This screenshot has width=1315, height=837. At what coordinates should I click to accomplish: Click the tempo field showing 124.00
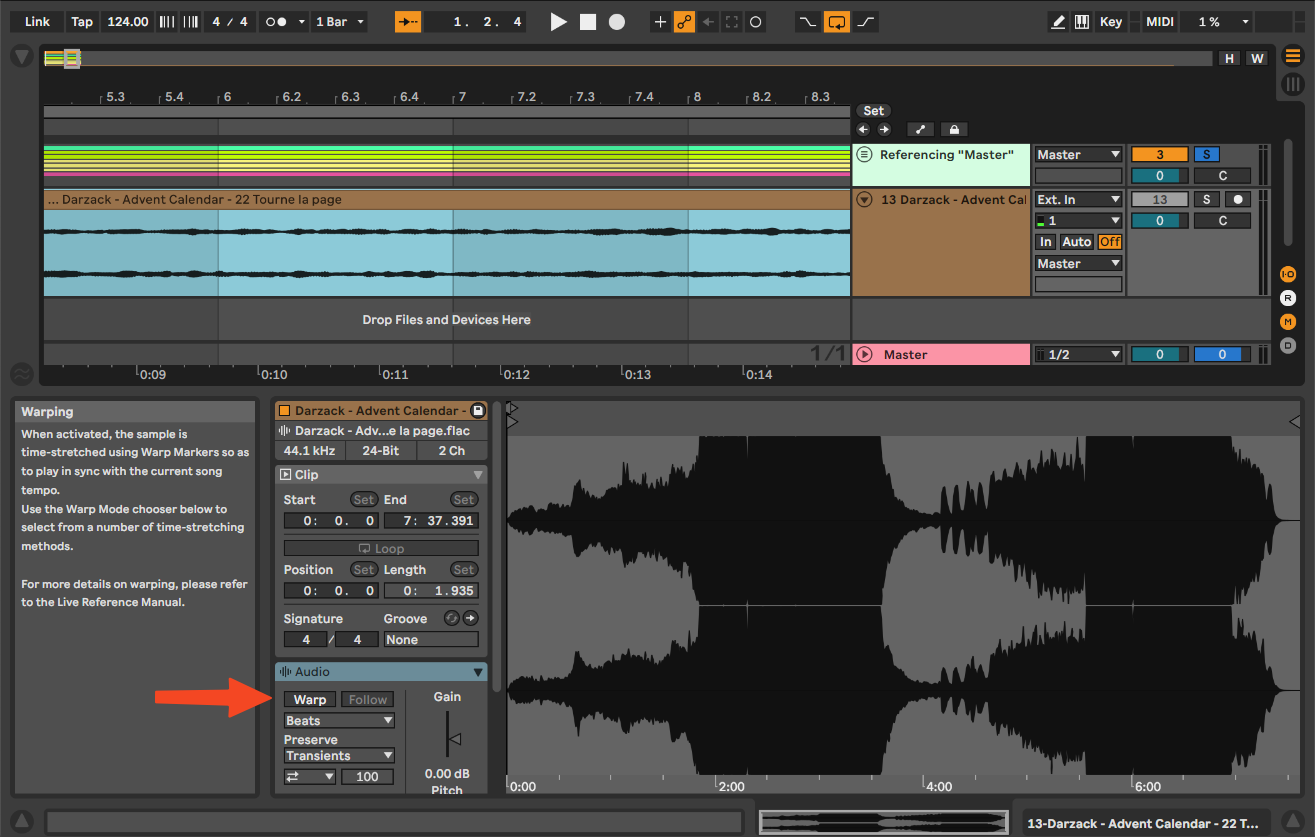click(x=127, y=22)
